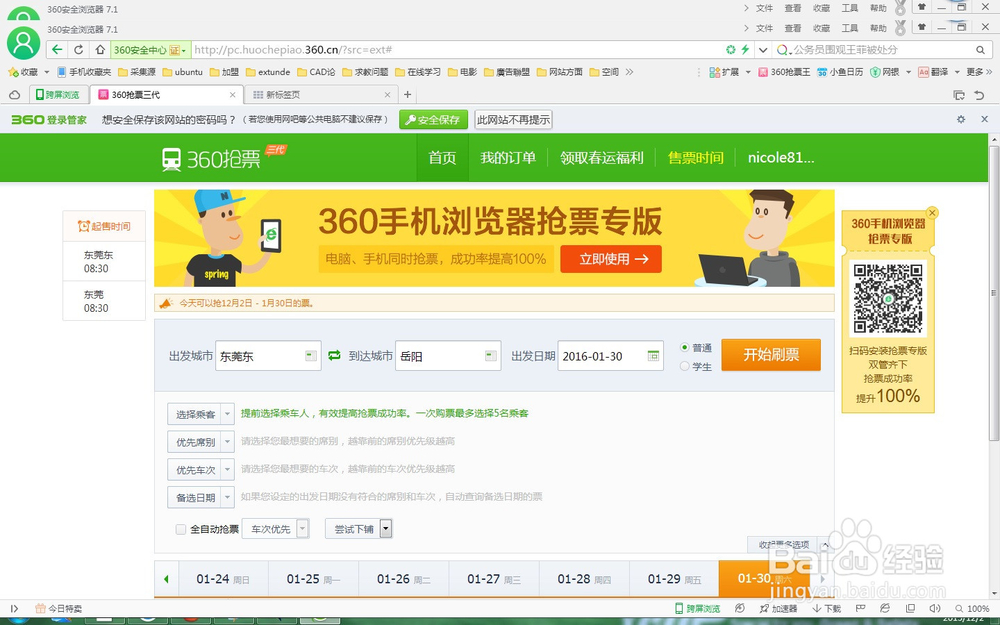Swap departure and arrival cities icon

pyautogui.click(x=334, y=355)
